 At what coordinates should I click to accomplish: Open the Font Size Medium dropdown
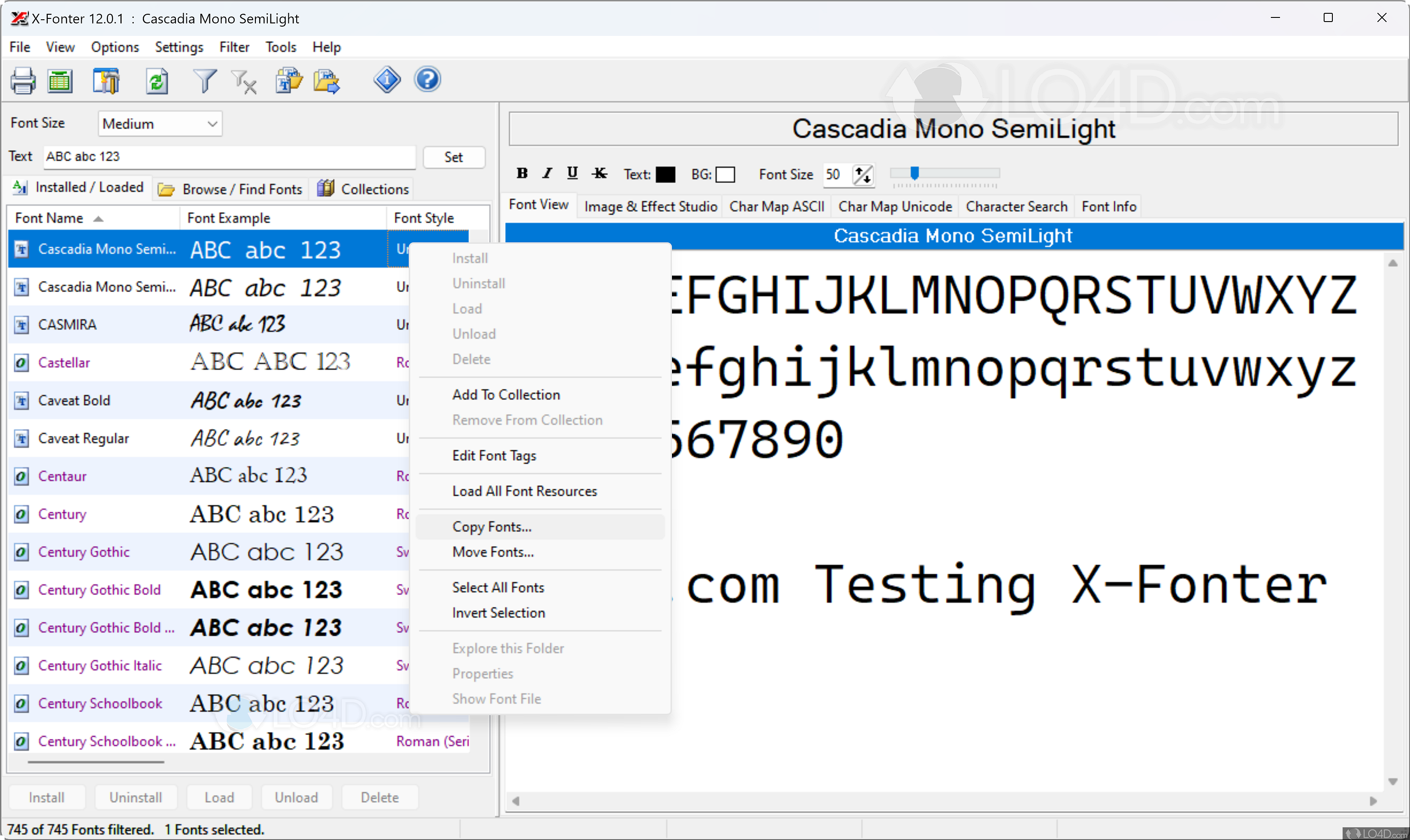(x=160, y=123)
